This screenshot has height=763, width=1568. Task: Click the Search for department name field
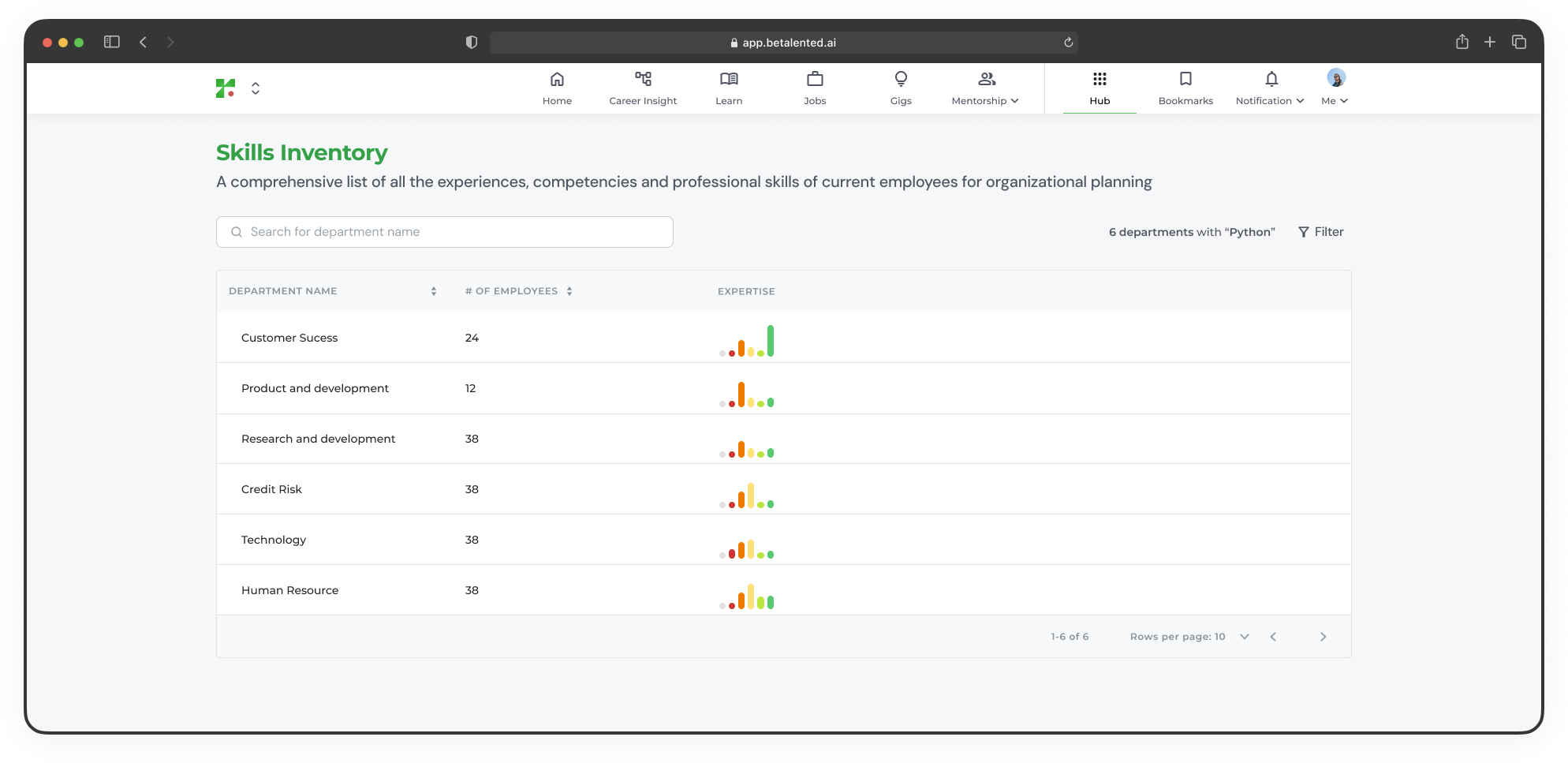point(445,232)
